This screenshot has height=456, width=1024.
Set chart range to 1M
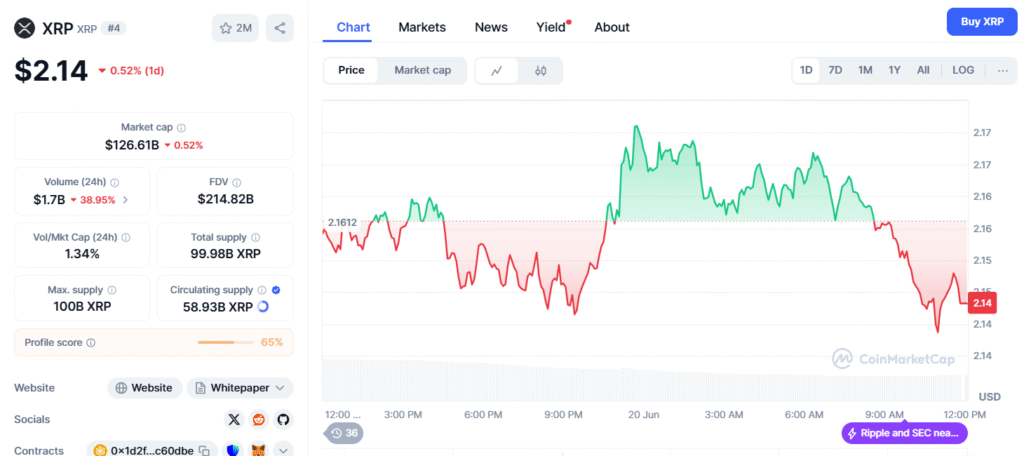(x=865, y=71)
